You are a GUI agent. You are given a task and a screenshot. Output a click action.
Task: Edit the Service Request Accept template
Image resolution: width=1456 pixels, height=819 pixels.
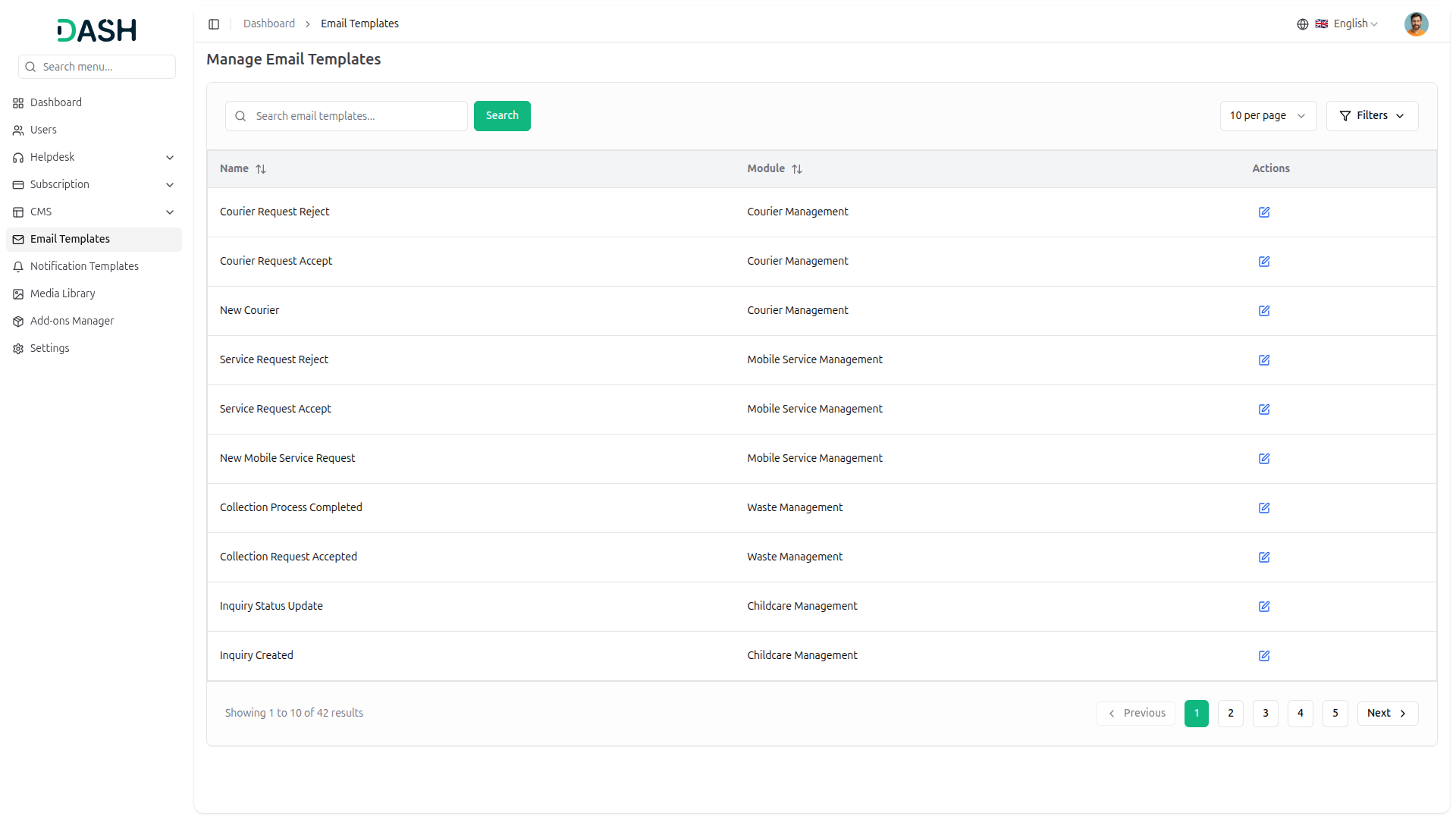click(1263, 409)
